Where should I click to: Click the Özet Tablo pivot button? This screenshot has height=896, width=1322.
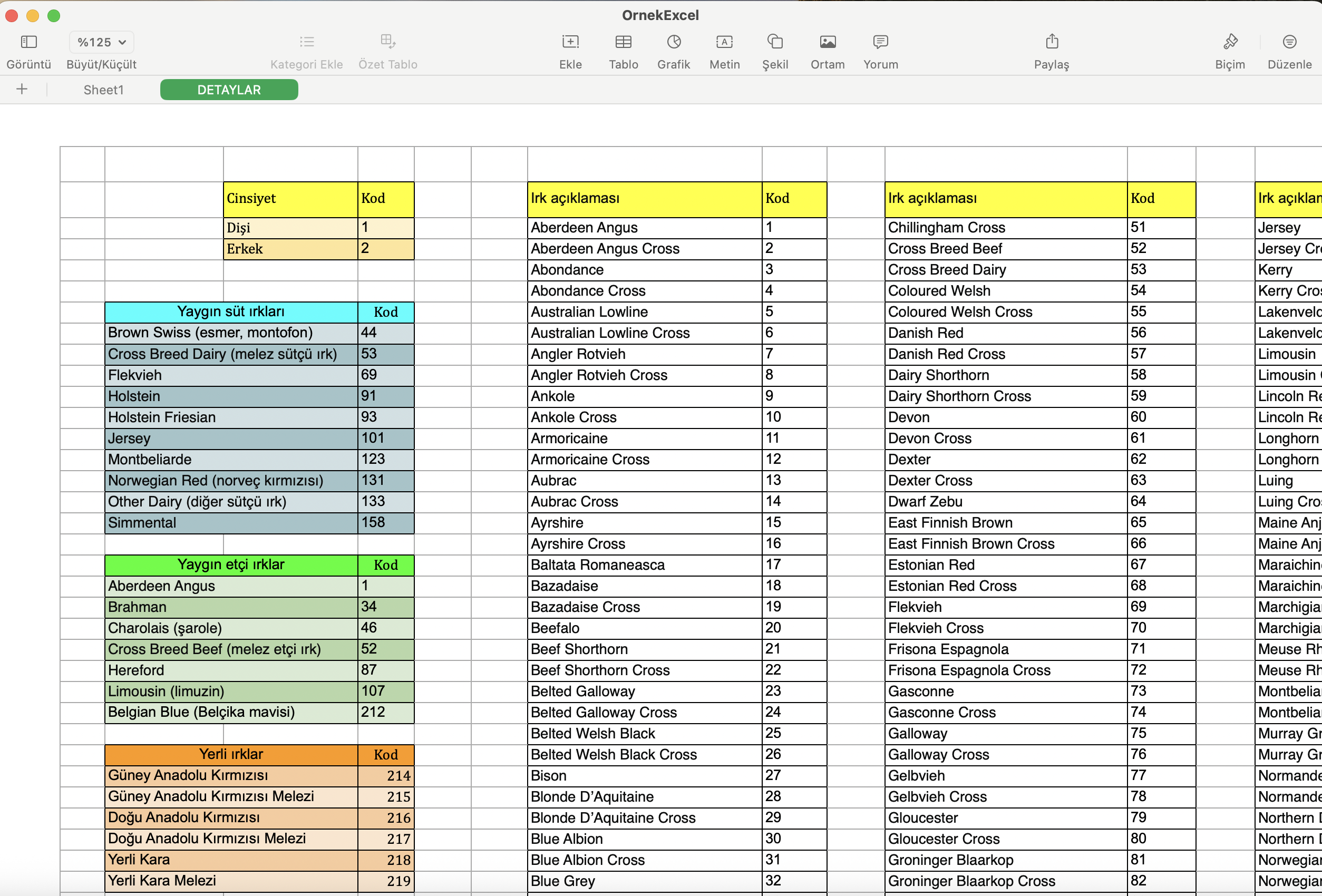click(x=387, y=42)
